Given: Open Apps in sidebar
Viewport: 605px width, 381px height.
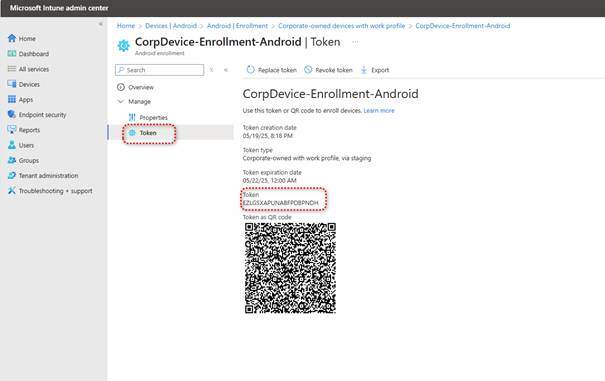Looking at the screenshot, I should 20,100.
